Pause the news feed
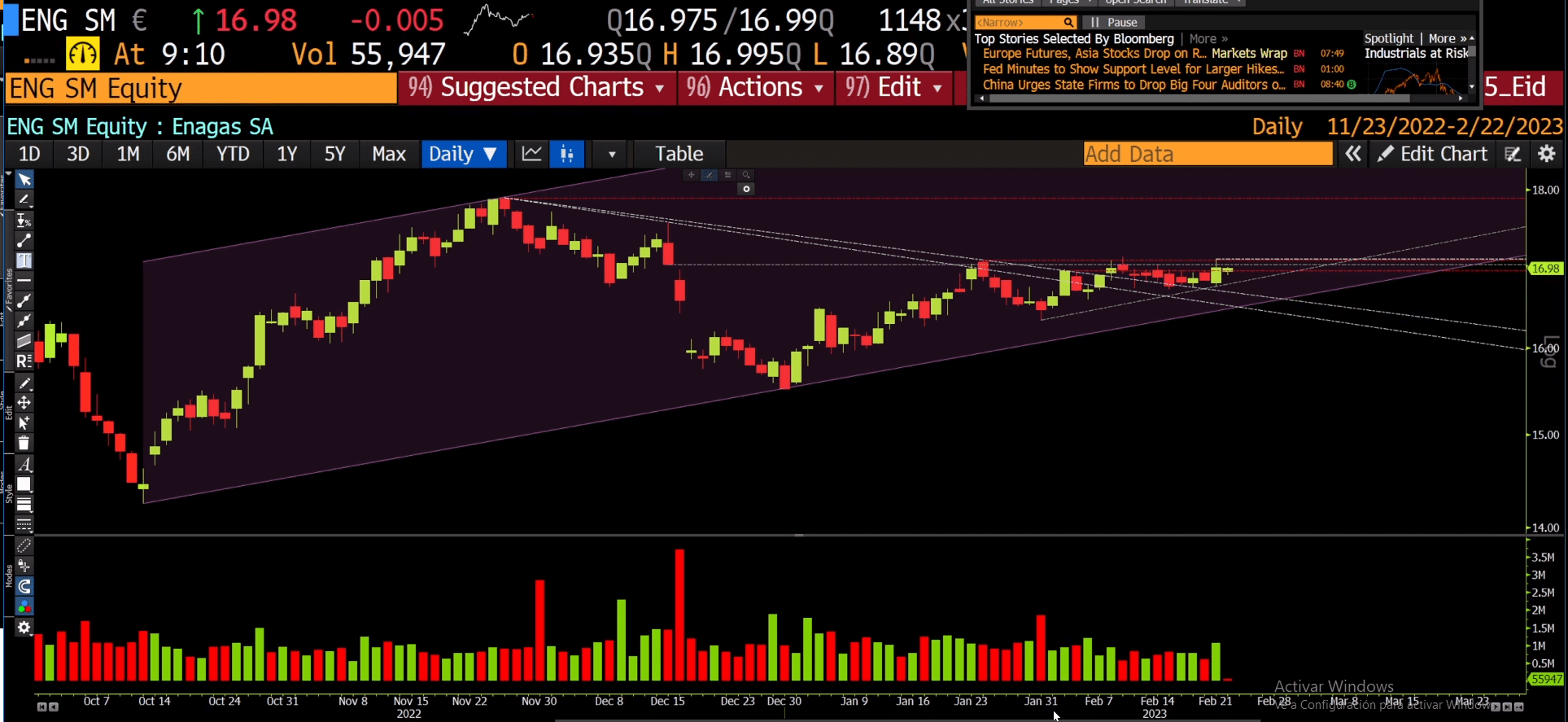The image size is (1568, 722). point(1114,23)
